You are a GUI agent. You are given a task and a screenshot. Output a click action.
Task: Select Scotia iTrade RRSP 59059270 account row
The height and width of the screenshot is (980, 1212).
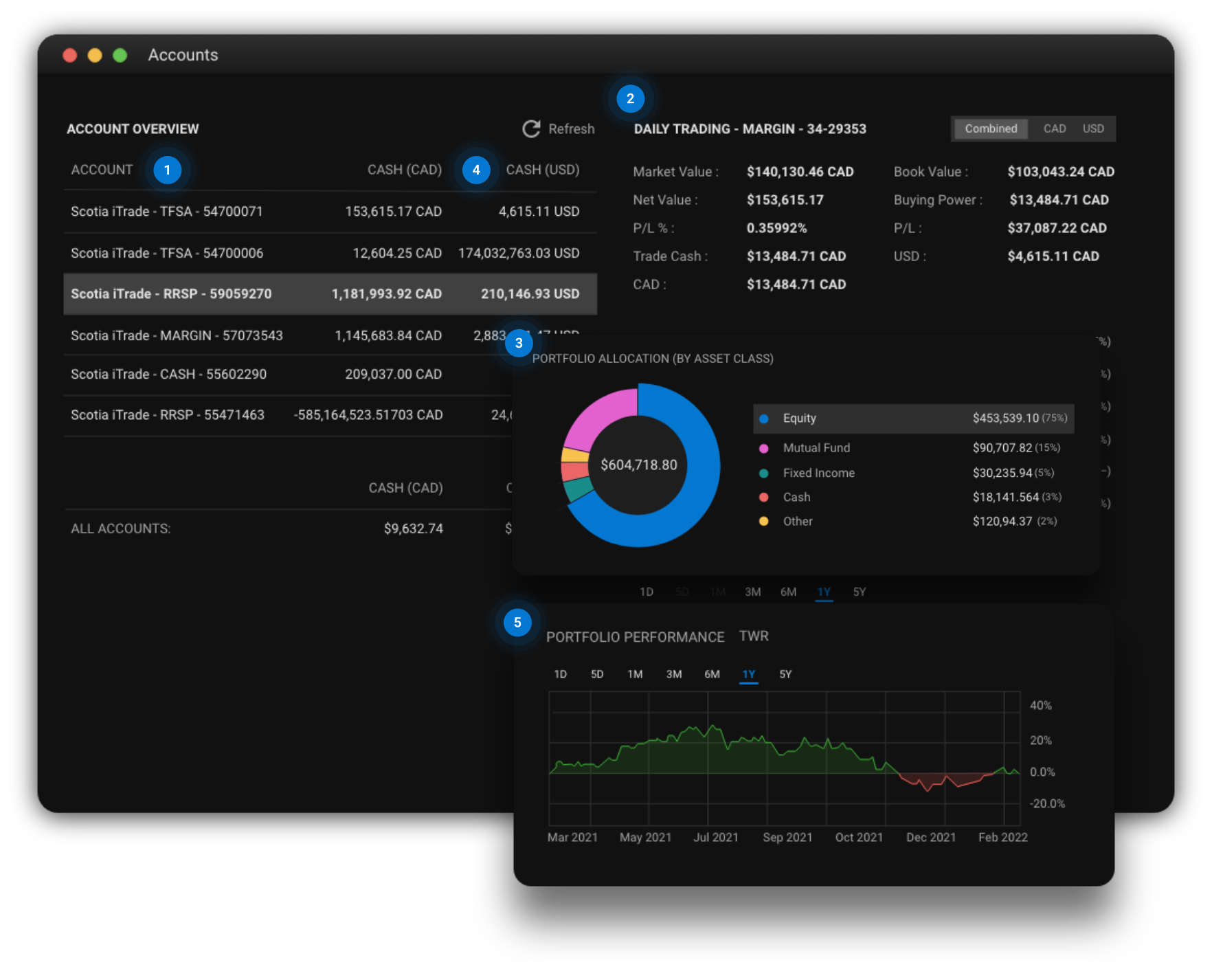[x=330, y=294]
